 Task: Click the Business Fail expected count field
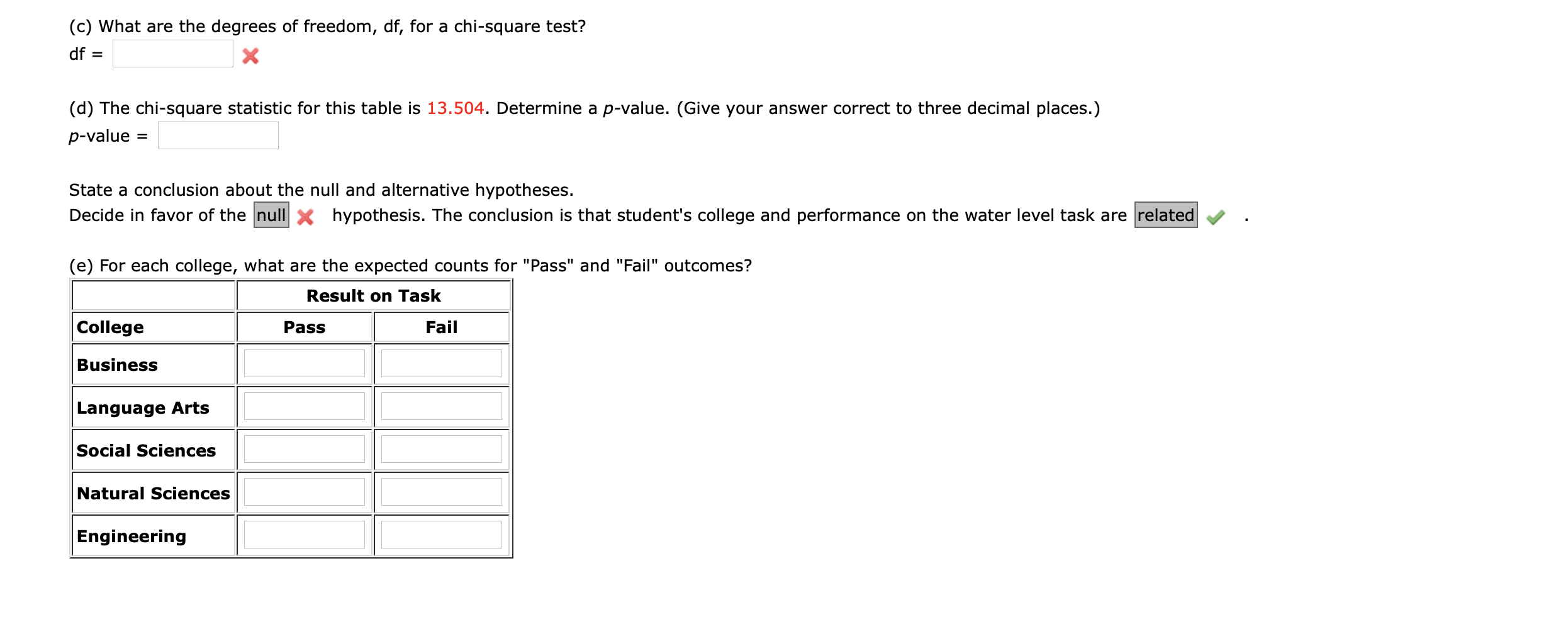(x=441, y=364)
